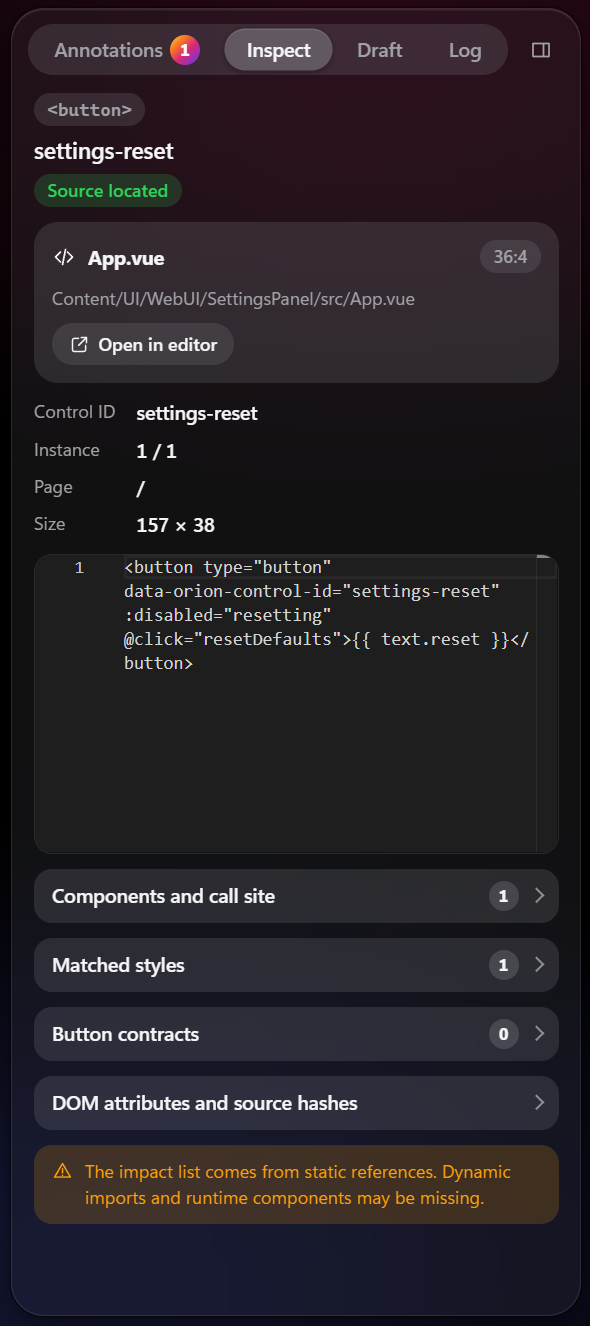
Task: Click the settings-reset heading title
Action: pyautogui.click(x=104, y=151)
